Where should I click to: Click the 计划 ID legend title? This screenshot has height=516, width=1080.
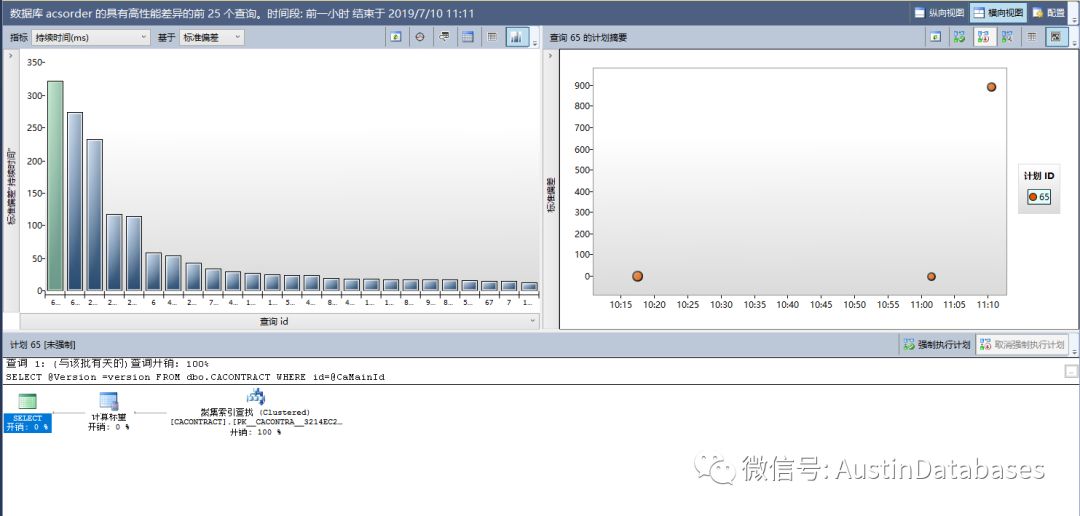(x=1039, y=176)
